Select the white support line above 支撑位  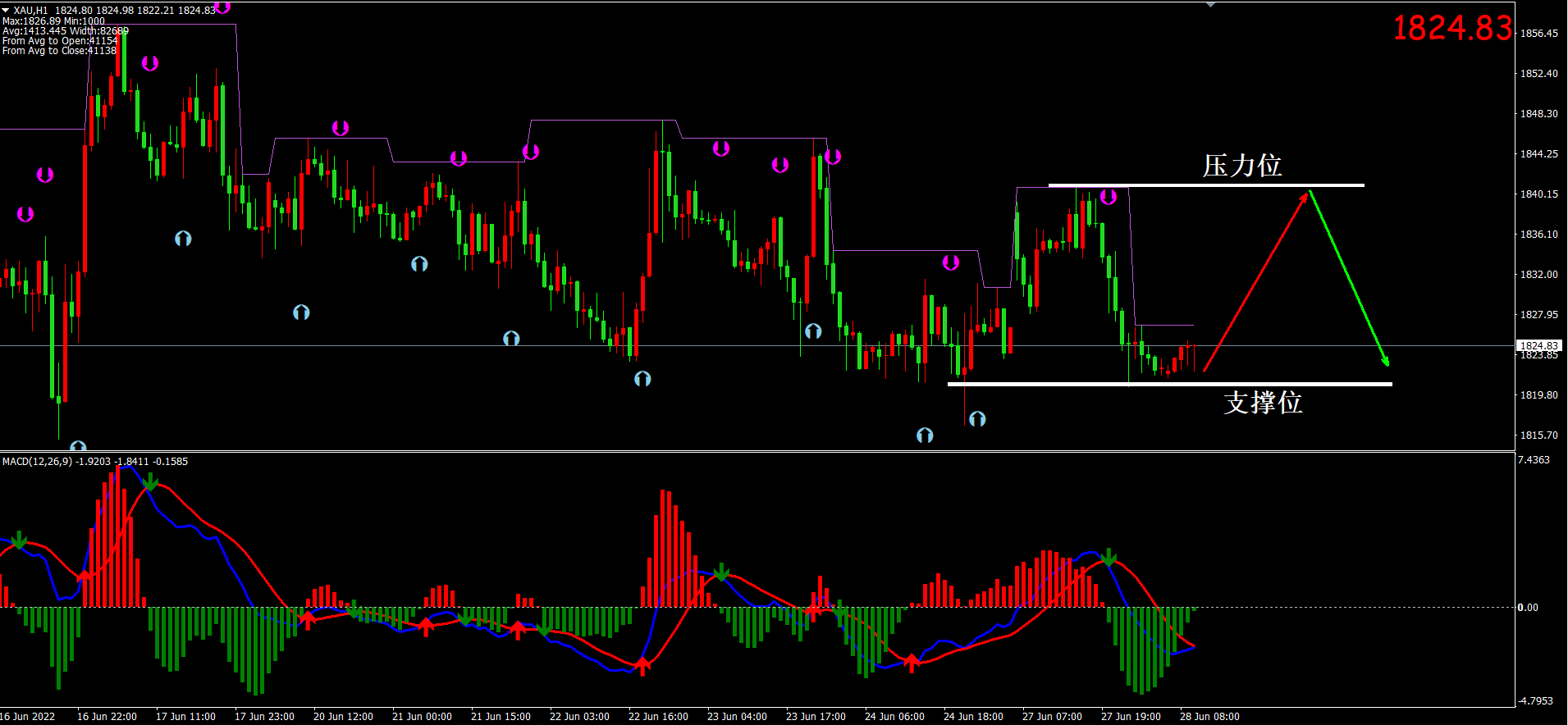[x=1169, y=384]
